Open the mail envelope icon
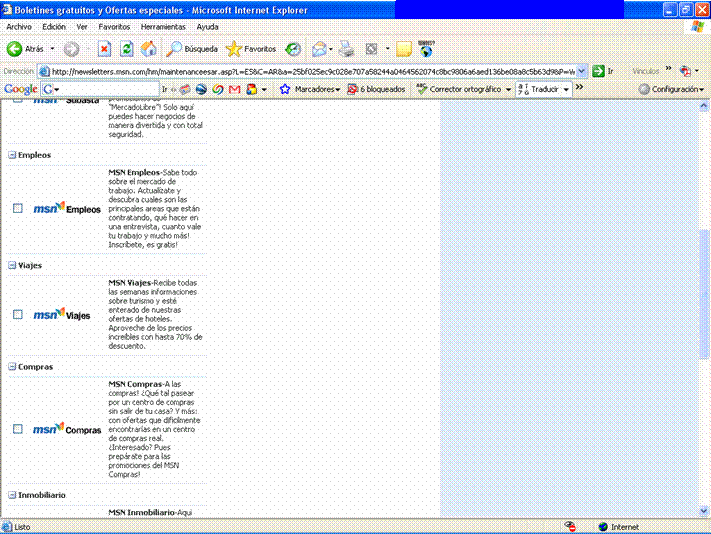The width and height of the screenshot is (711, 534). click(319, 48)
